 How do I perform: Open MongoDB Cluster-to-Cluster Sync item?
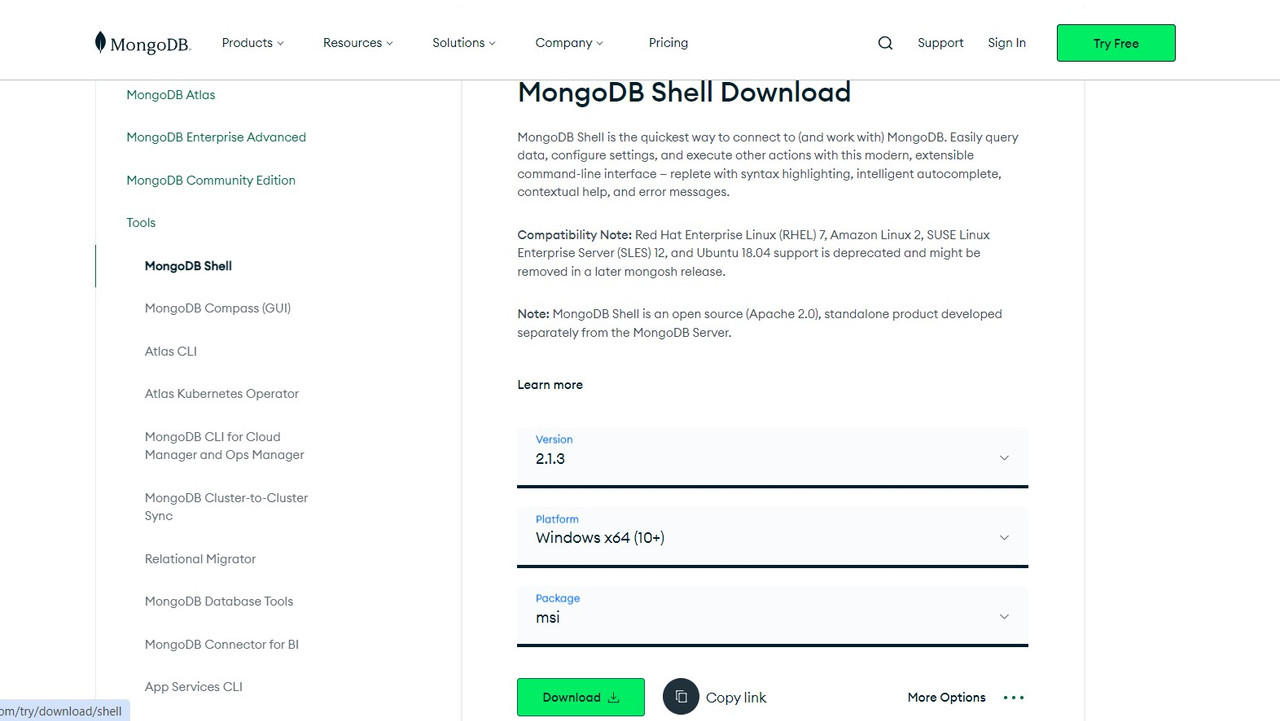(226, 507)
